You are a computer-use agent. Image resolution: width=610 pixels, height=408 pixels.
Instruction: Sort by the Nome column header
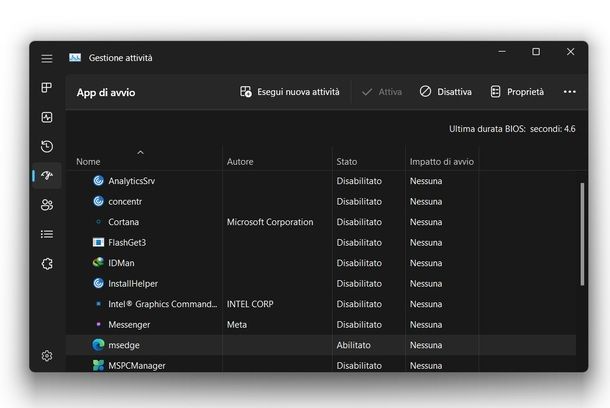point(88,162)
